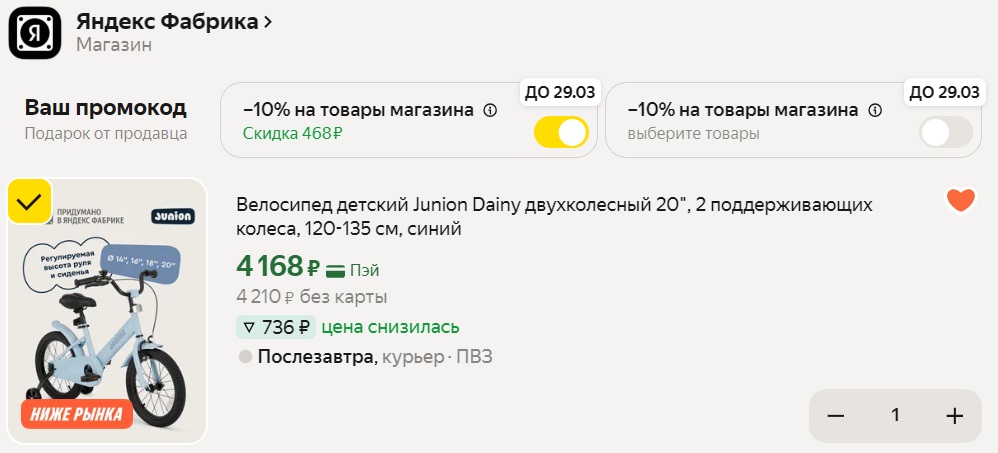Click the info icon on the inactive promo code
The image size is (998, 453).
point(875,110)
